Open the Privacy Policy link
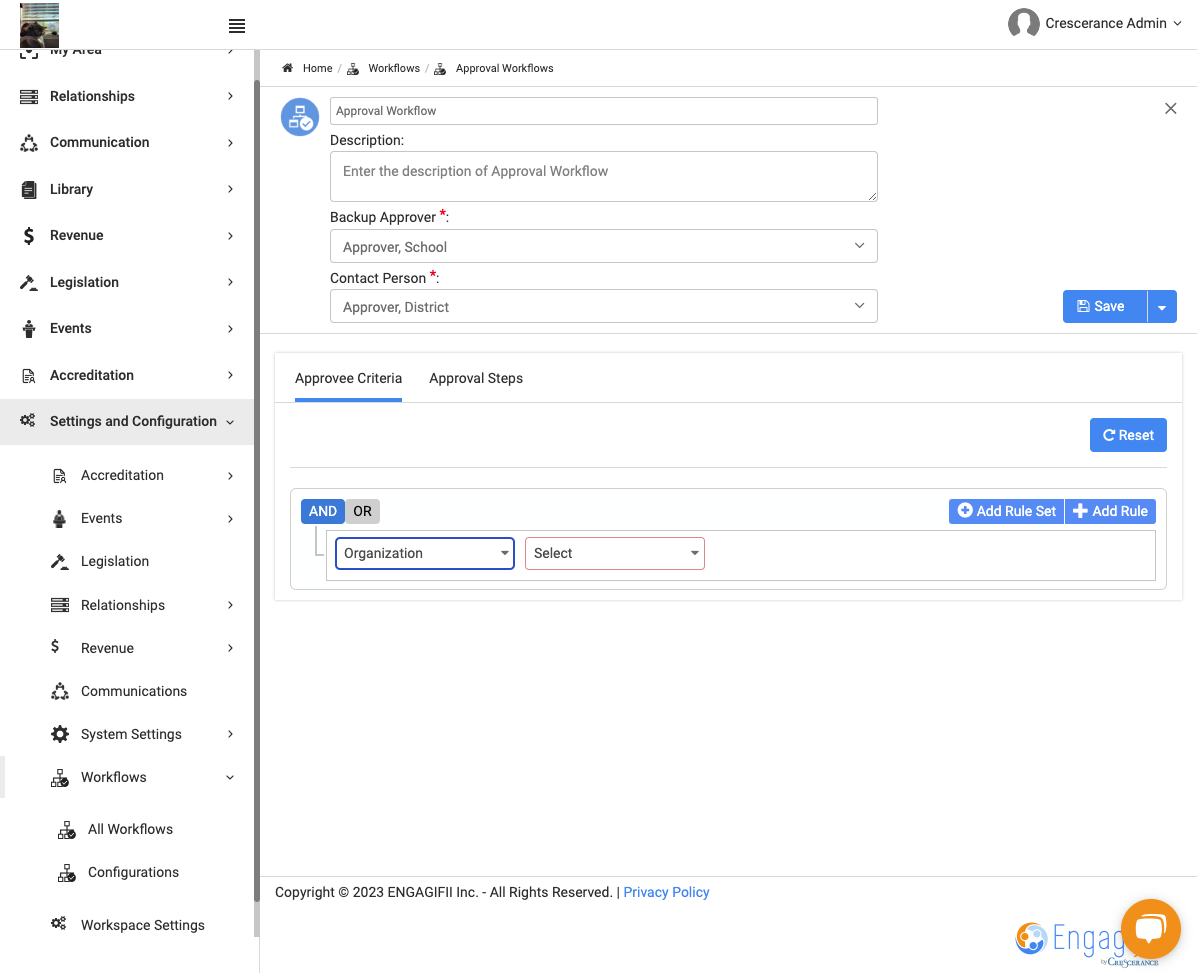Image resolution: width=1197 pixels, height=975 pixels. point(666,893)
